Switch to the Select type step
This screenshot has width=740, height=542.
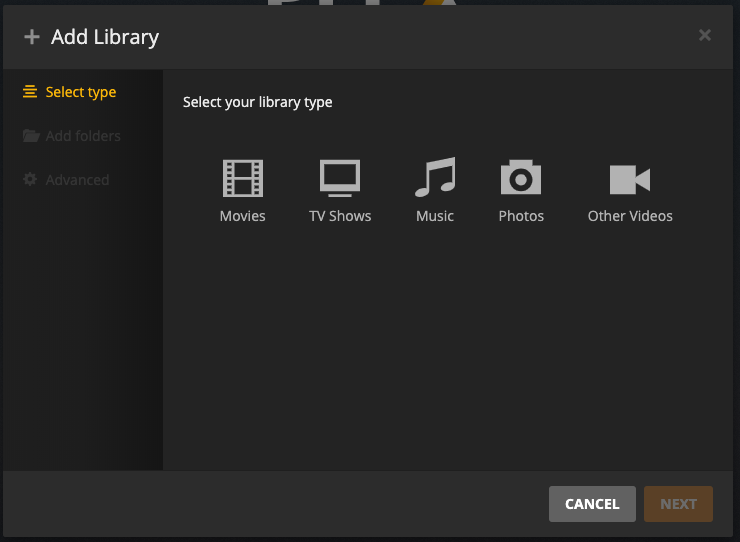coord(81,92)
